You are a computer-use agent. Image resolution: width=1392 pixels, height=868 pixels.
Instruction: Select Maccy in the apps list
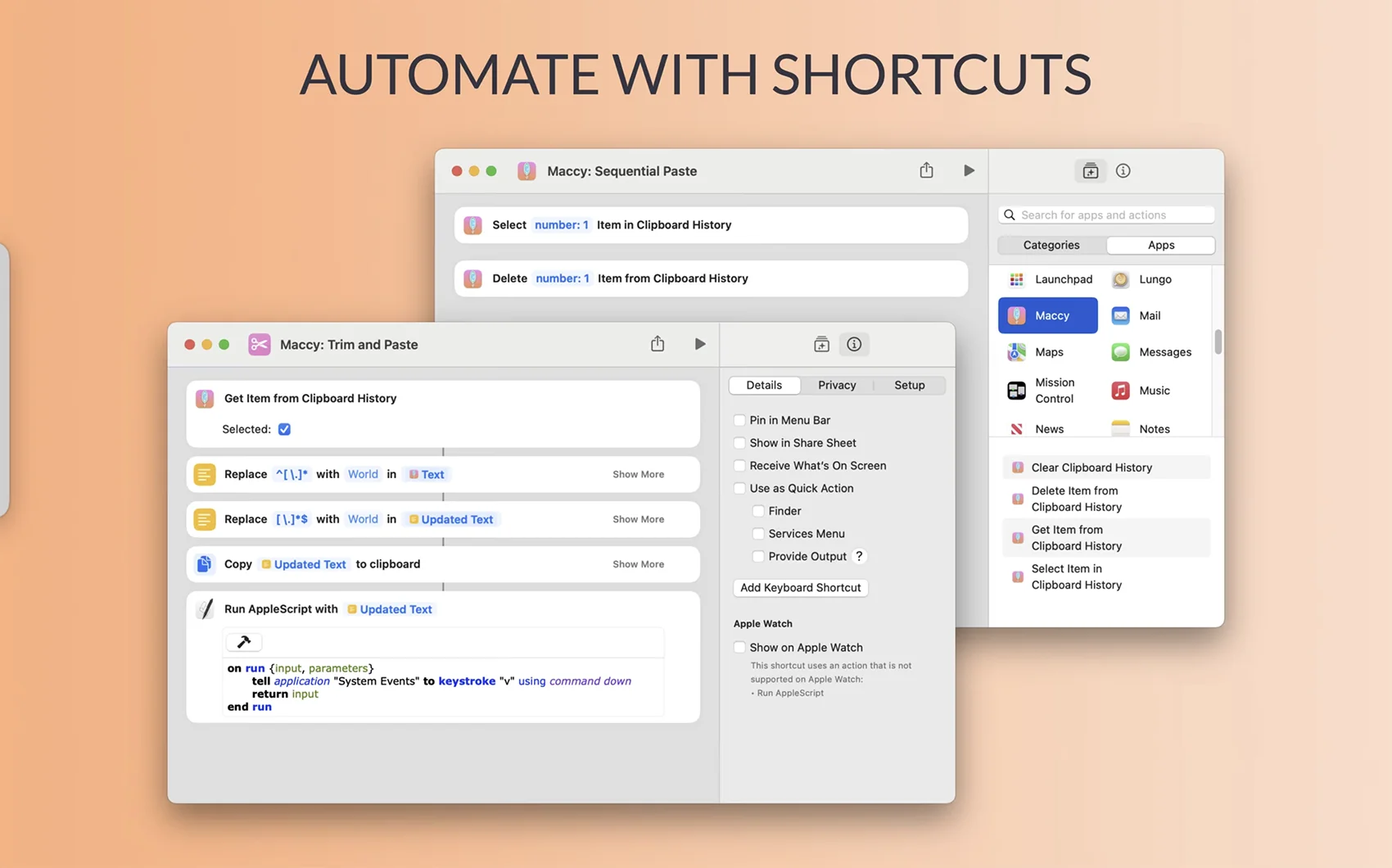click(x=1047, y=315)
